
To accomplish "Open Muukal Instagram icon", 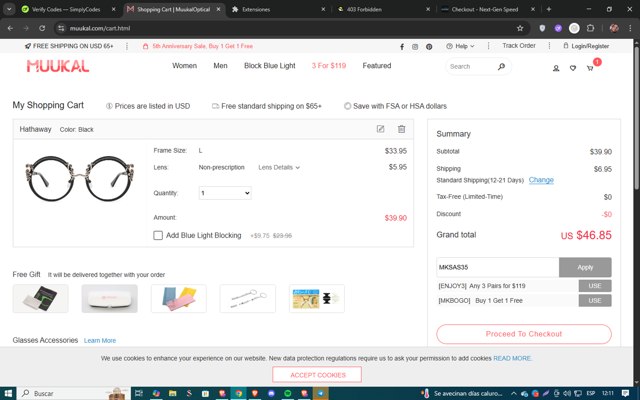I will [415, 47].
